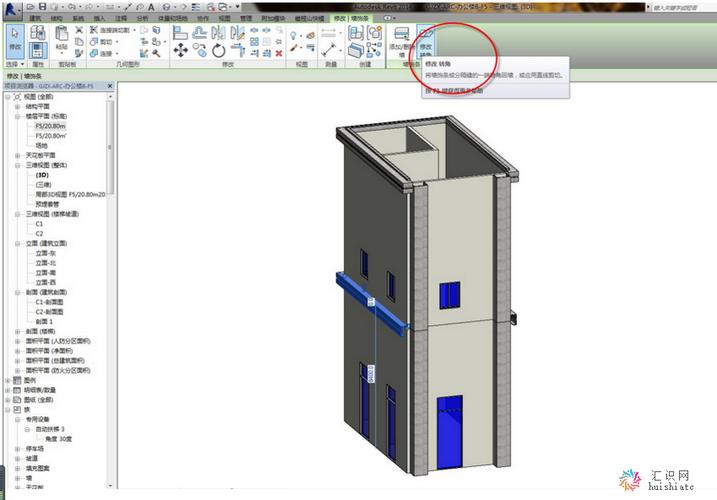Click Hide in View lightbulb icon

coord(293,36)
